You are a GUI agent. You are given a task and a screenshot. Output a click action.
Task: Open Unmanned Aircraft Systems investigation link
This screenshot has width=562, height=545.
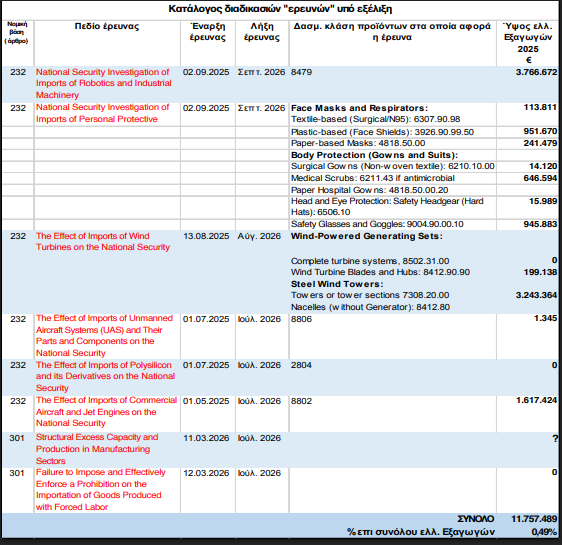tap(104, 335)
